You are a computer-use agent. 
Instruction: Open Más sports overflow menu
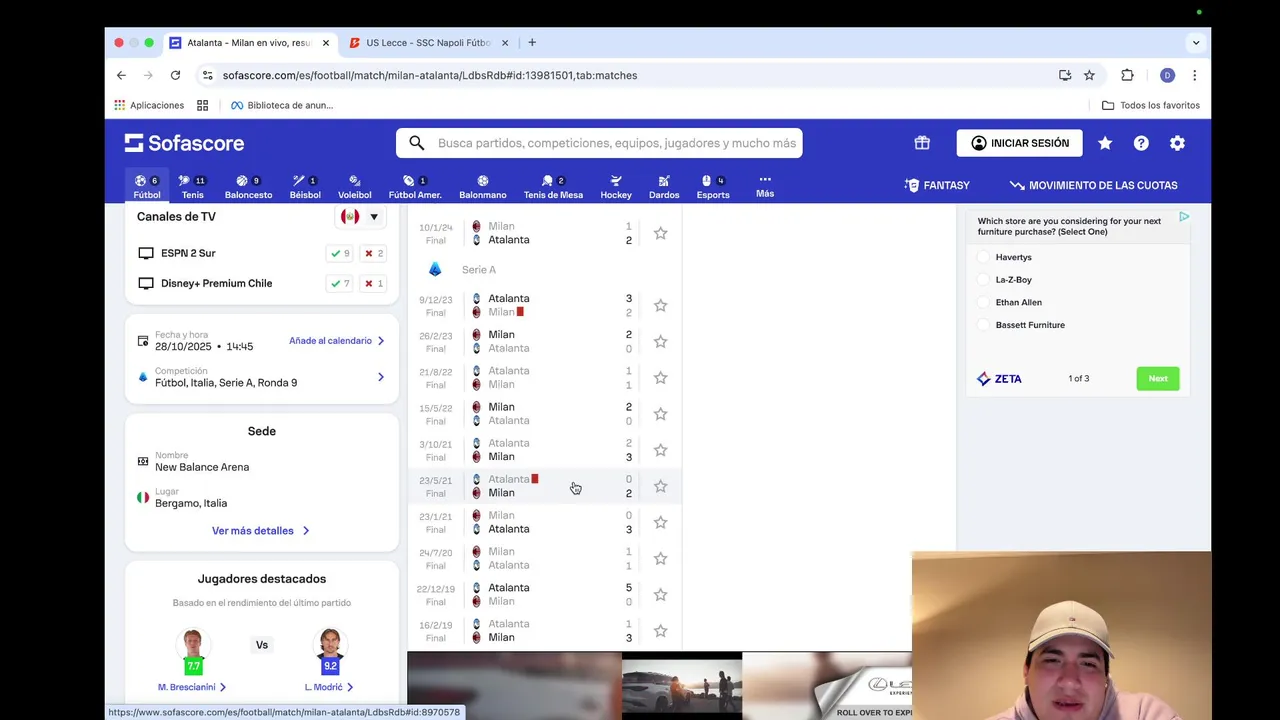pyautogui.click(x=765, y=185)
